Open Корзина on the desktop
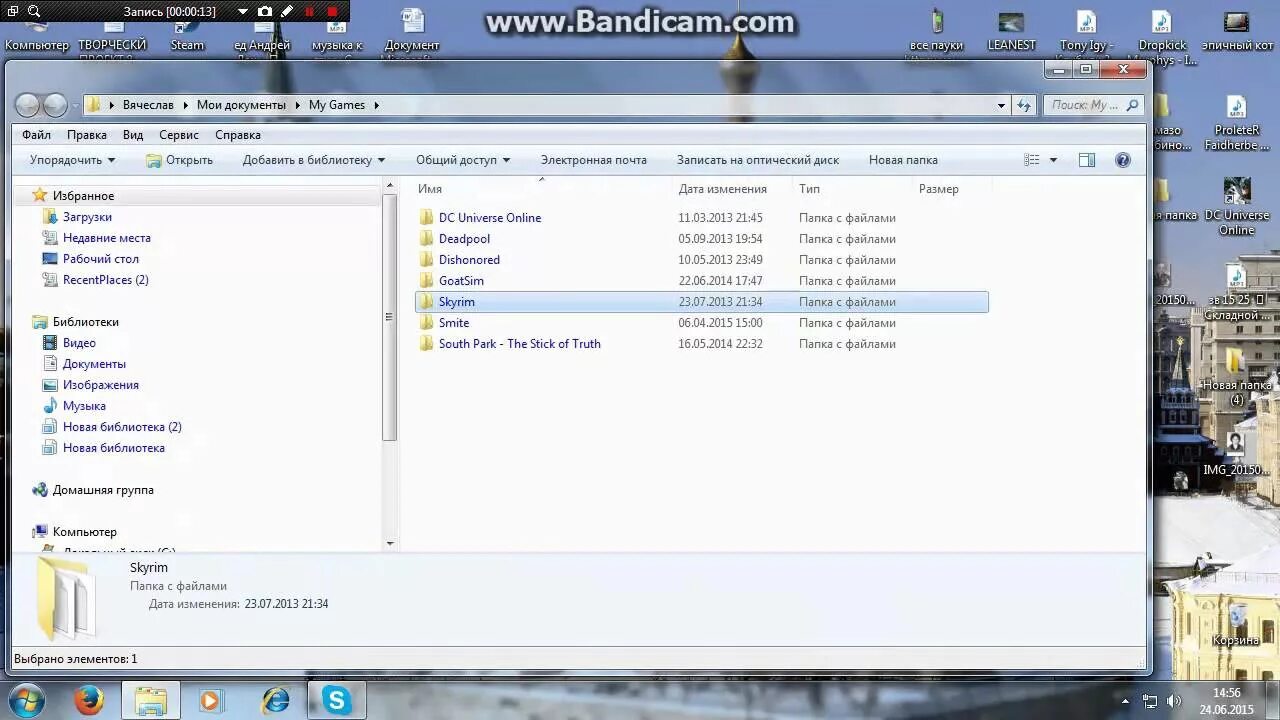Image resolution: width=1280 pixels, height=720 pixels. coord(1236,623)
